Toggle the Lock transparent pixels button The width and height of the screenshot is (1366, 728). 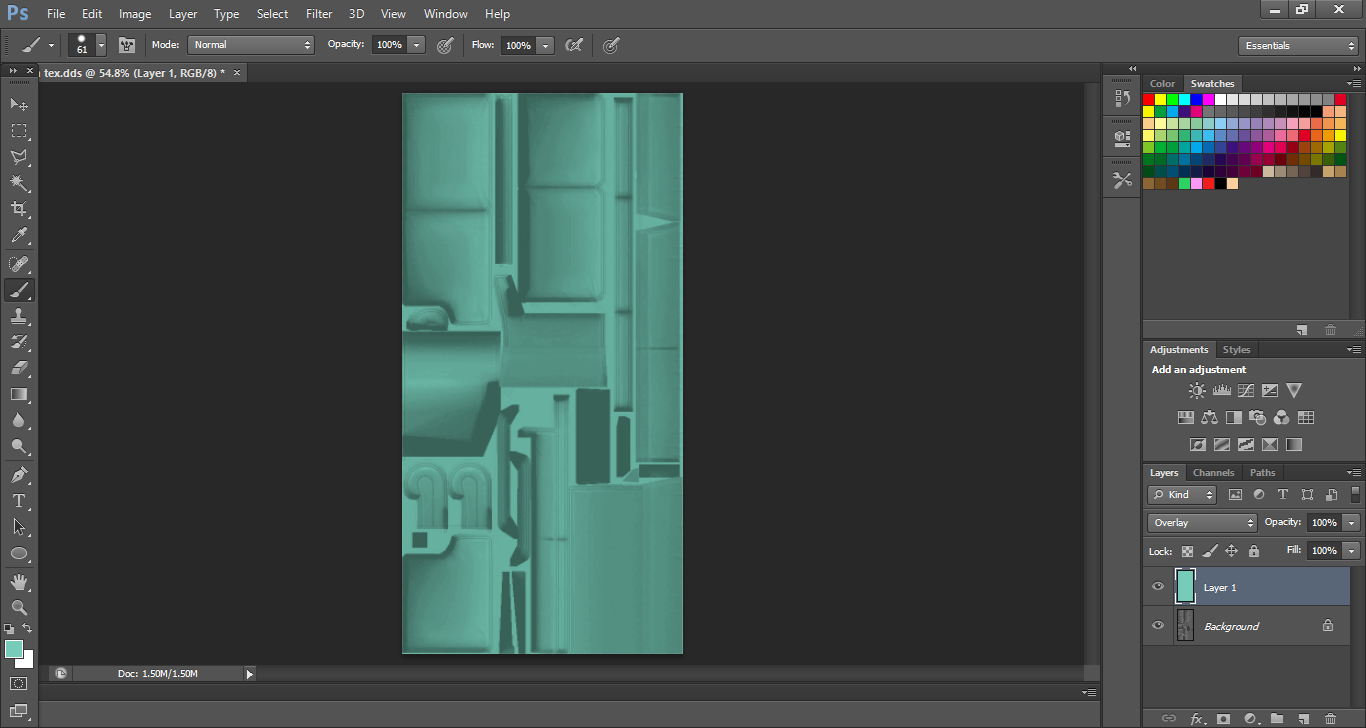(x=1187, y=551)
